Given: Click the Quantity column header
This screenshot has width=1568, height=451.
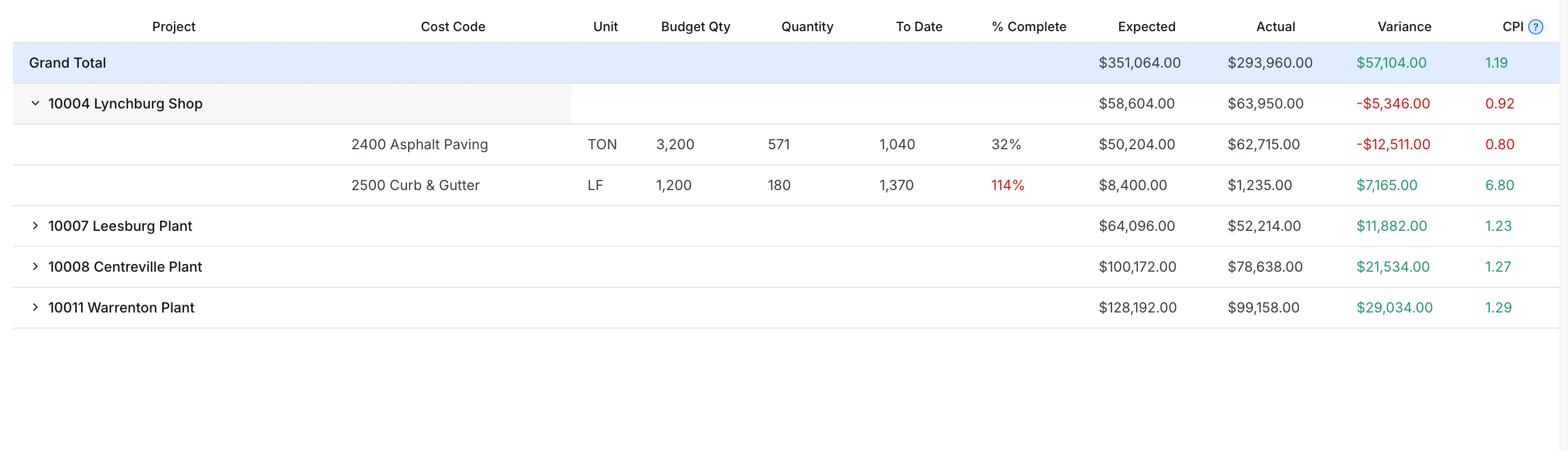Looking at the screenshot, I should click(x=807, y=27).
